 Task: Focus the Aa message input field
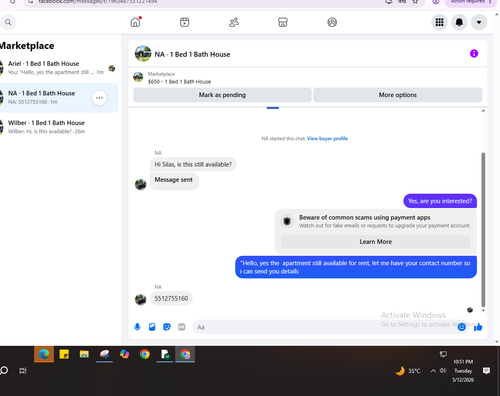323,327
